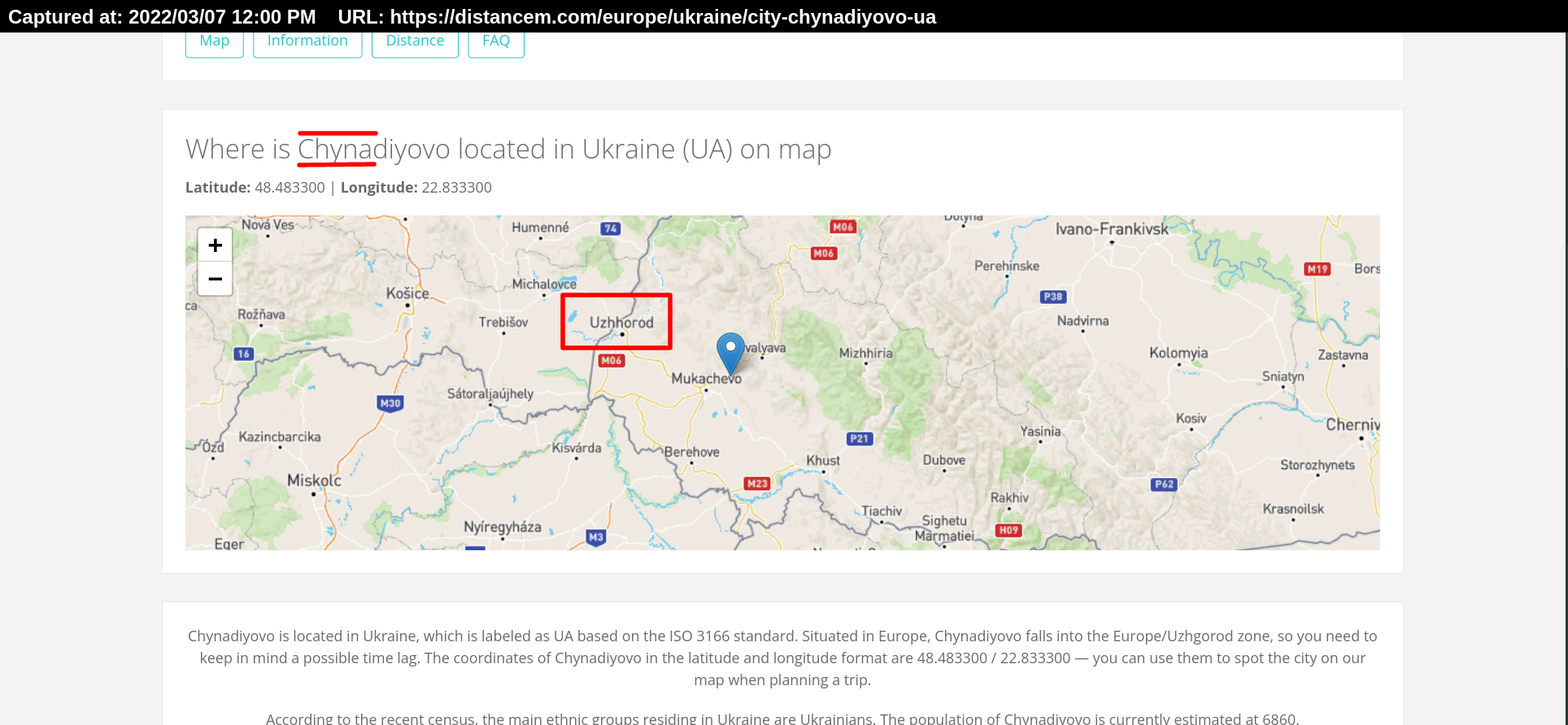Click the Rakhiv town label

click(1009, 497)
